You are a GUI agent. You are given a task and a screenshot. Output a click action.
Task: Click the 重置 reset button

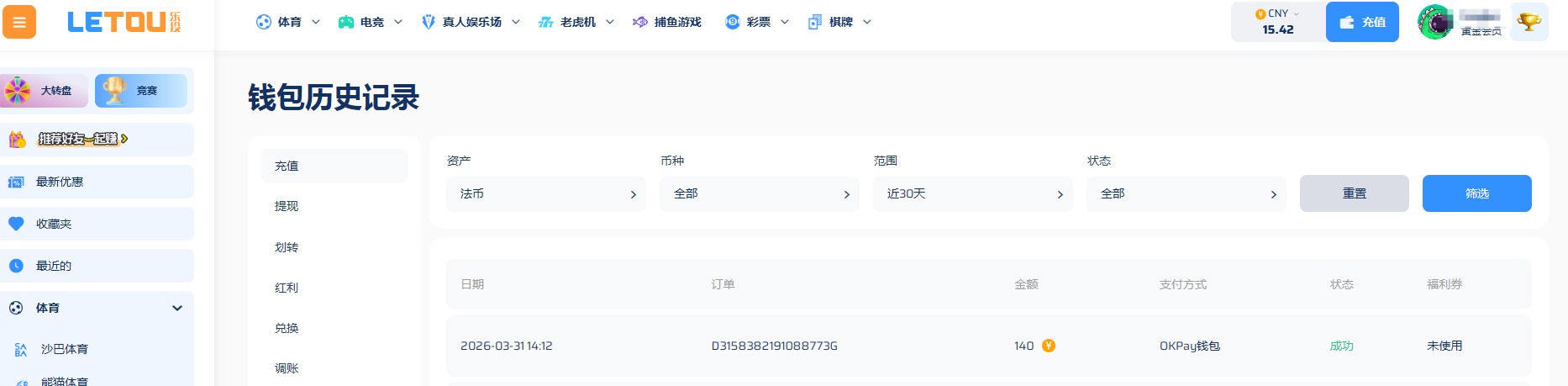pyautogui.click(x=1355, y=193)
